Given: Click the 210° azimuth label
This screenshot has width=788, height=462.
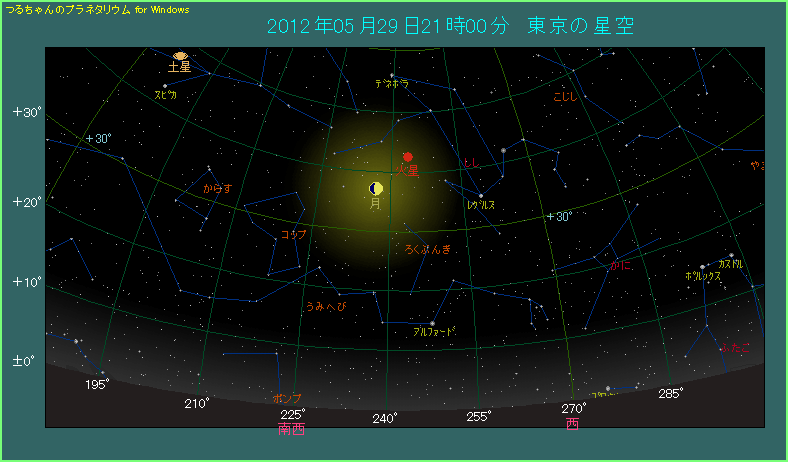Looking at the screenshot, I should pyautogui.click(x=196, y=403).
